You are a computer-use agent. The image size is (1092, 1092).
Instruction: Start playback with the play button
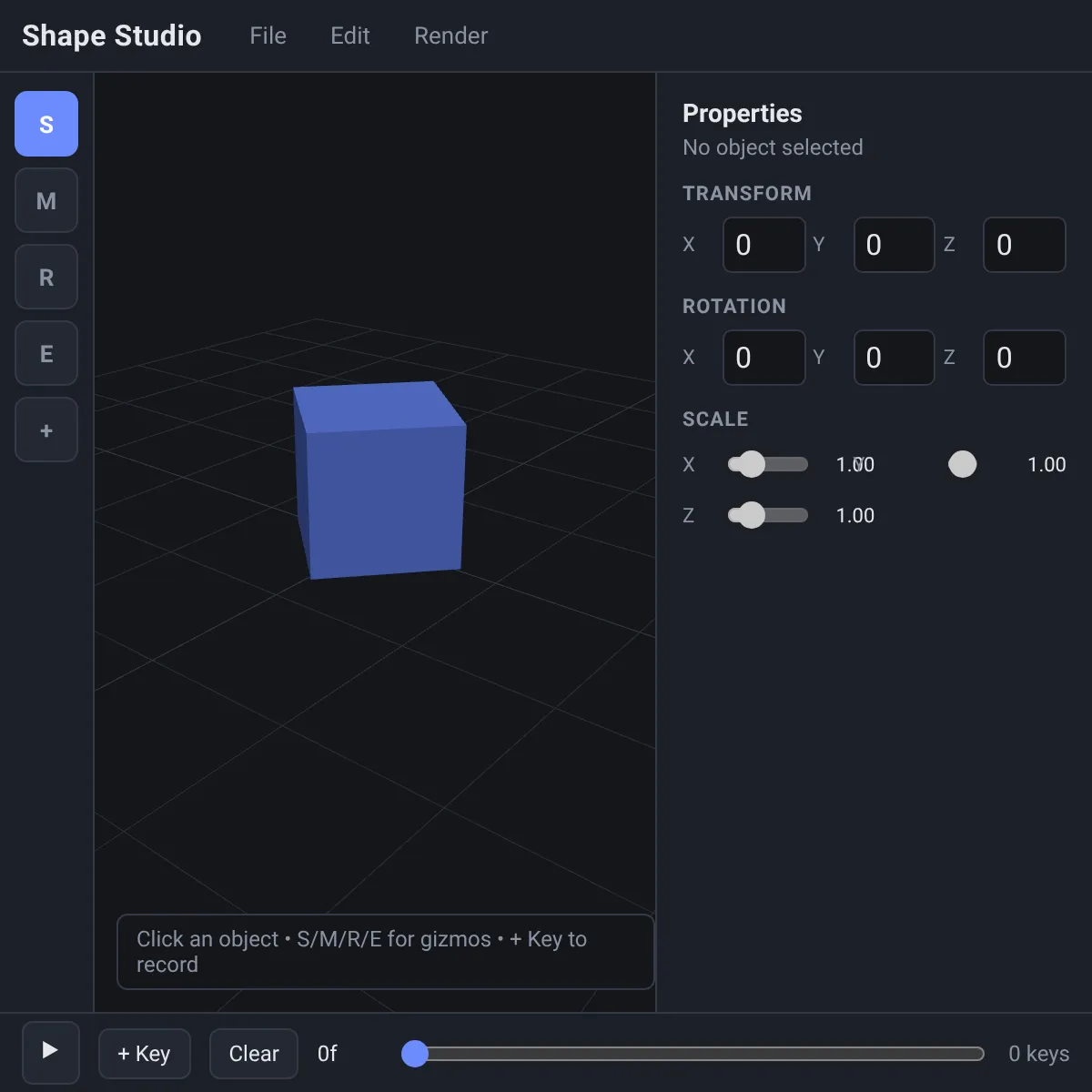pos(51,1052)
